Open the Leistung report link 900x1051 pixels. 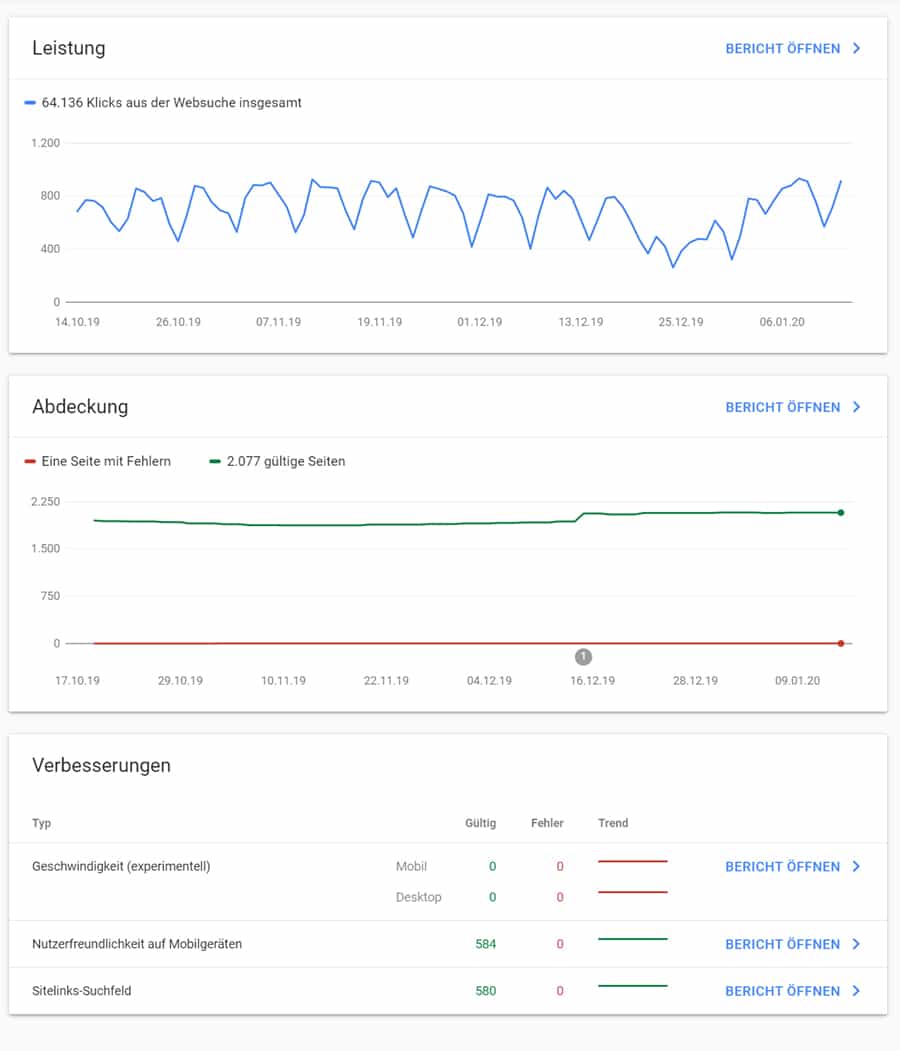(782, 48)
